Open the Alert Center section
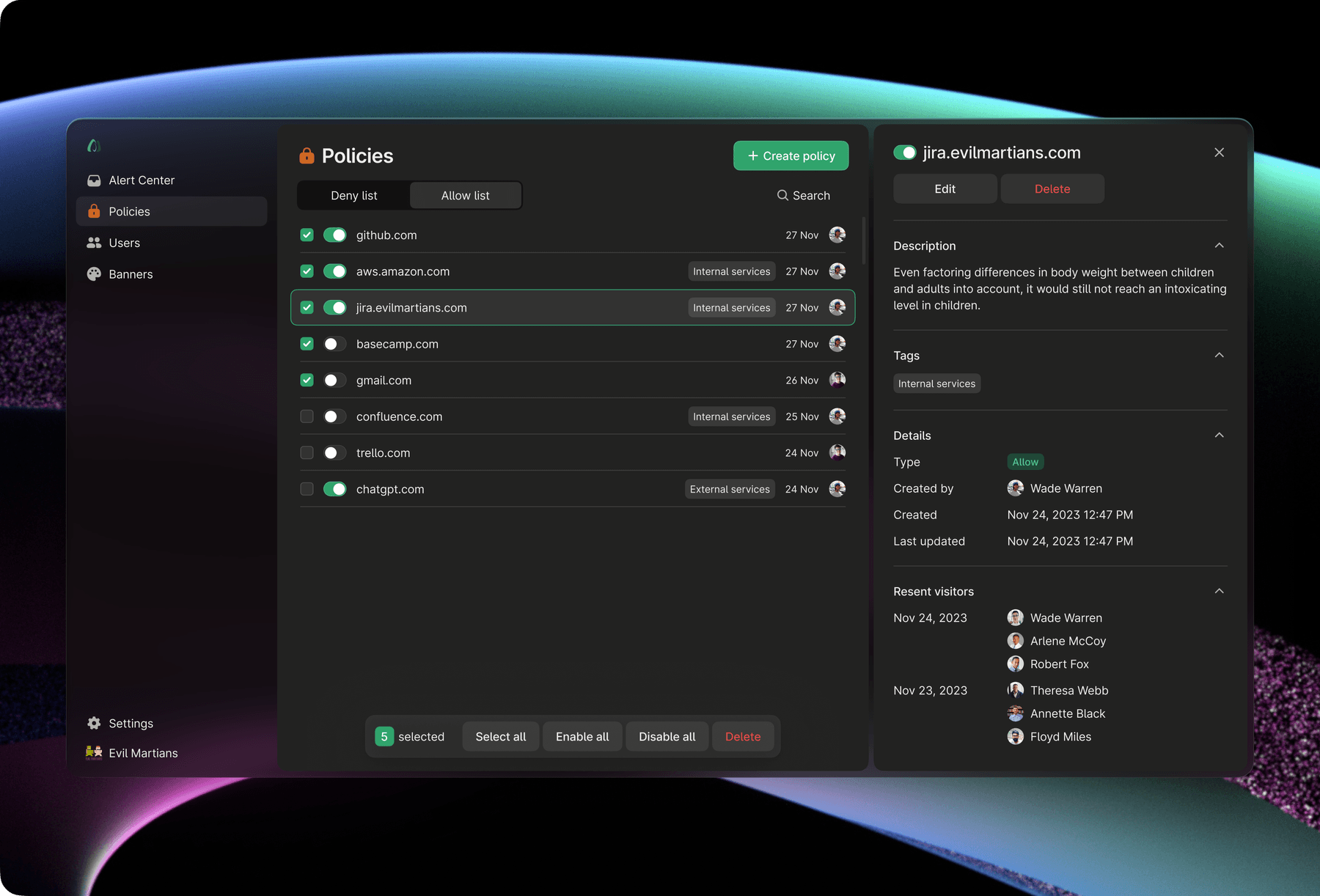Image resolution: width=1320 pixels, height=896 pixels. coord(141,180)
